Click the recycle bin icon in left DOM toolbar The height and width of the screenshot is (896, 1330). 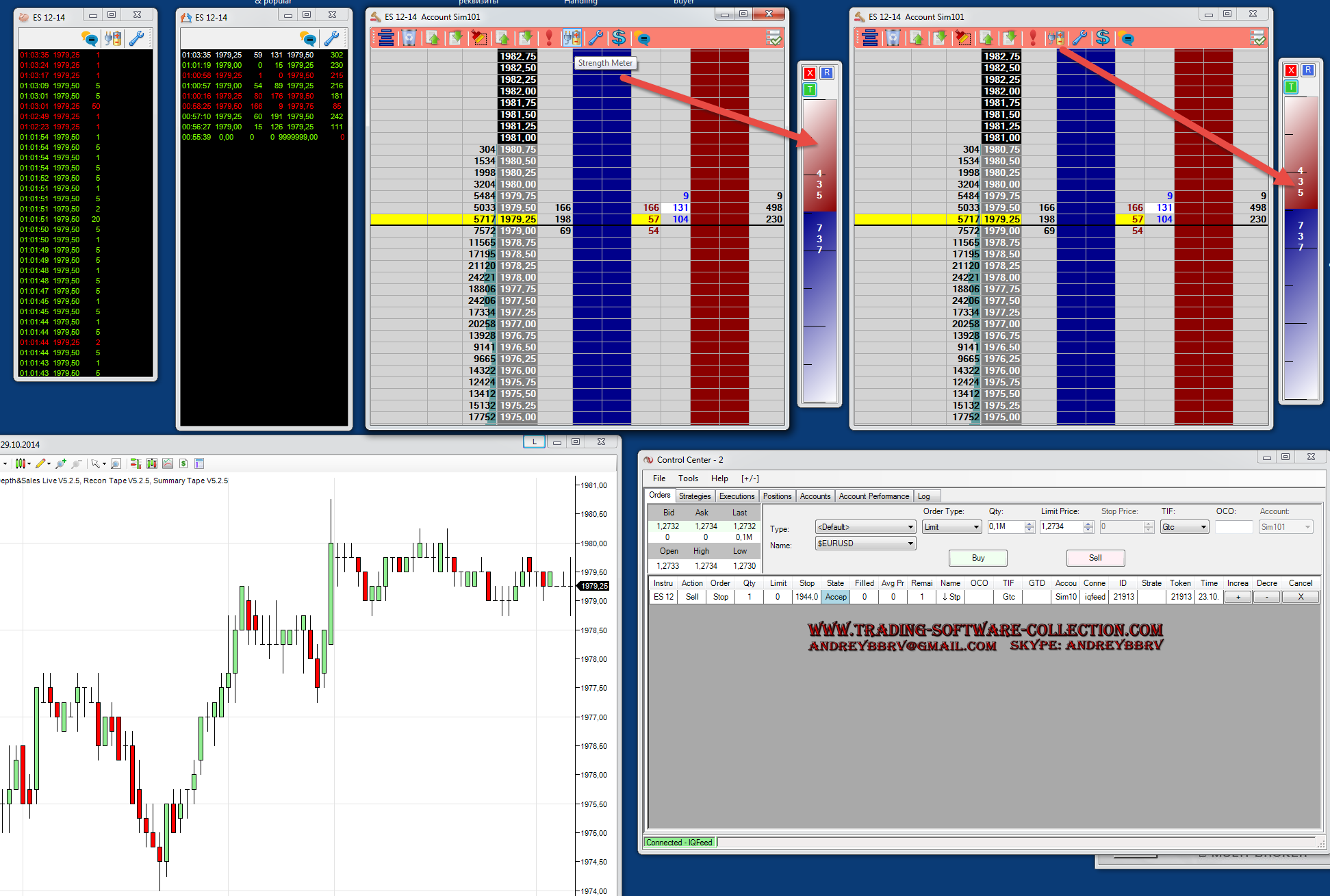coord(409,38)
